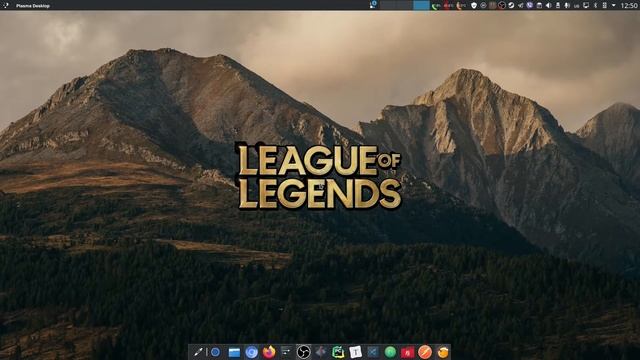Viewport: 640px width, 360px height.
Task: Open the microphone tray icon
Action: tap(567, 5)
